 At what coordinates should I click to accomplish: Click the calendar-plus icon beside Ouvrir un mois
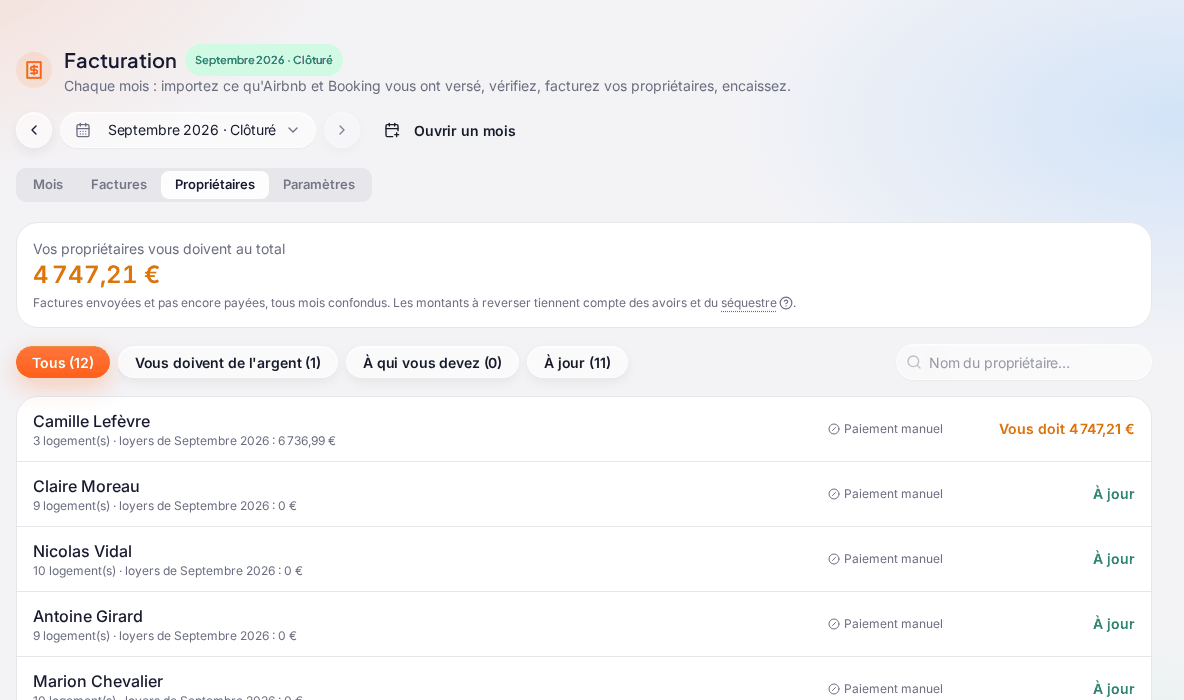click(392, 131)
